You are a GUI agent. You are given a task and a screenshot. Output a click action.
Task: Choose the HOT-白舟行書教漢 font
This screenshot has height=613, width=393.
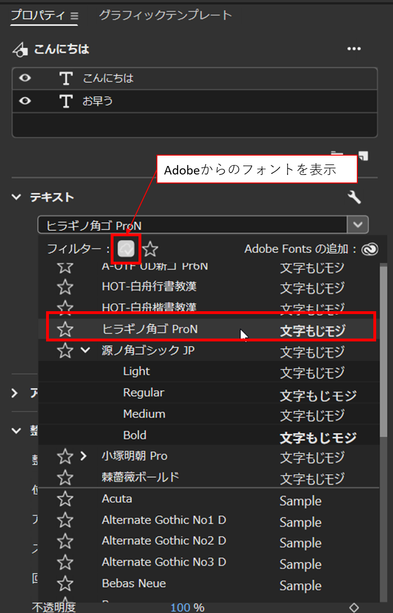(149, 287)
